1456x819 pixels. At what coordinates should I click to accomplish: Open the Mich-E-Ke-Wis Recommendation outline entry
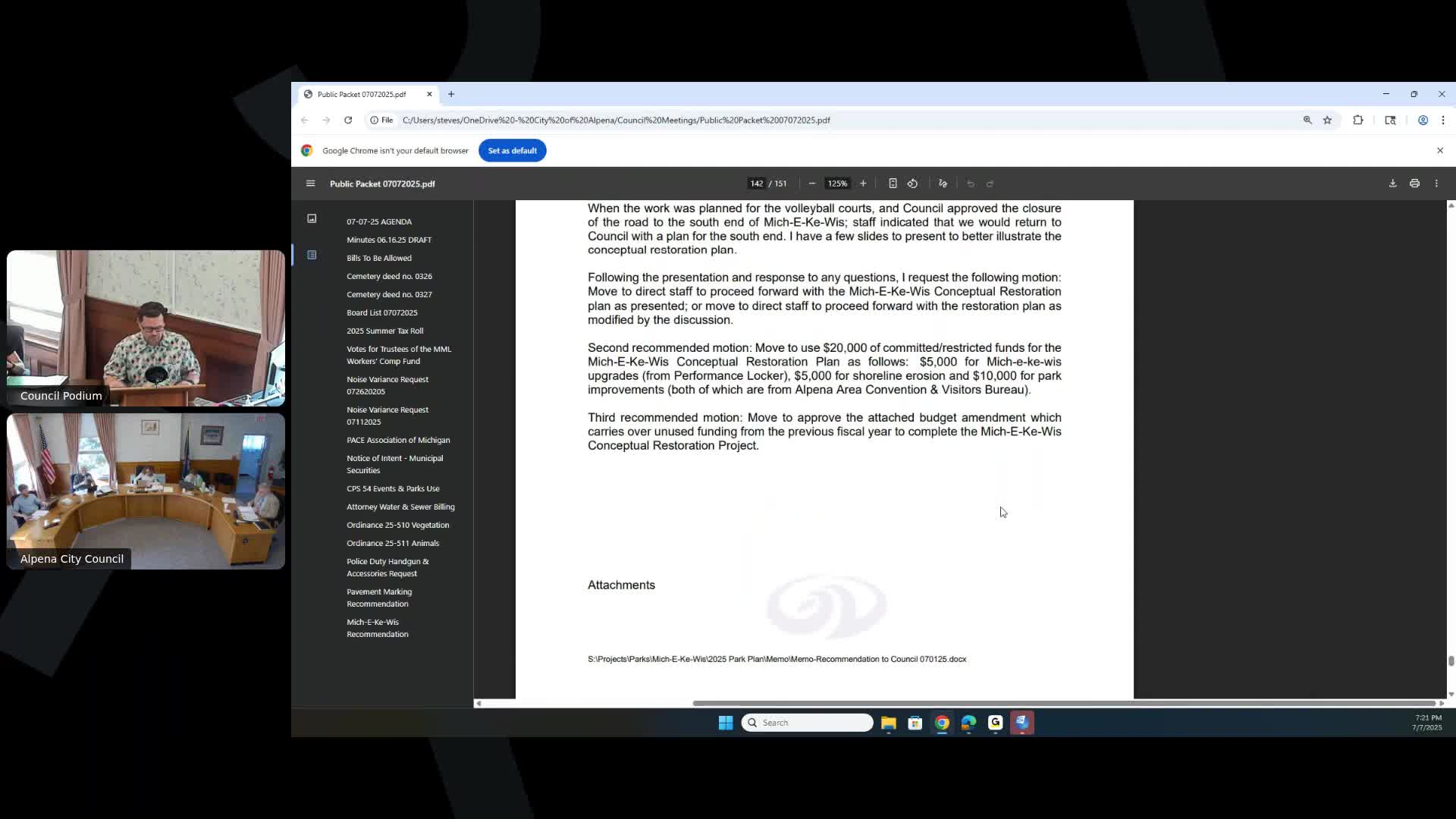point(377,628)
